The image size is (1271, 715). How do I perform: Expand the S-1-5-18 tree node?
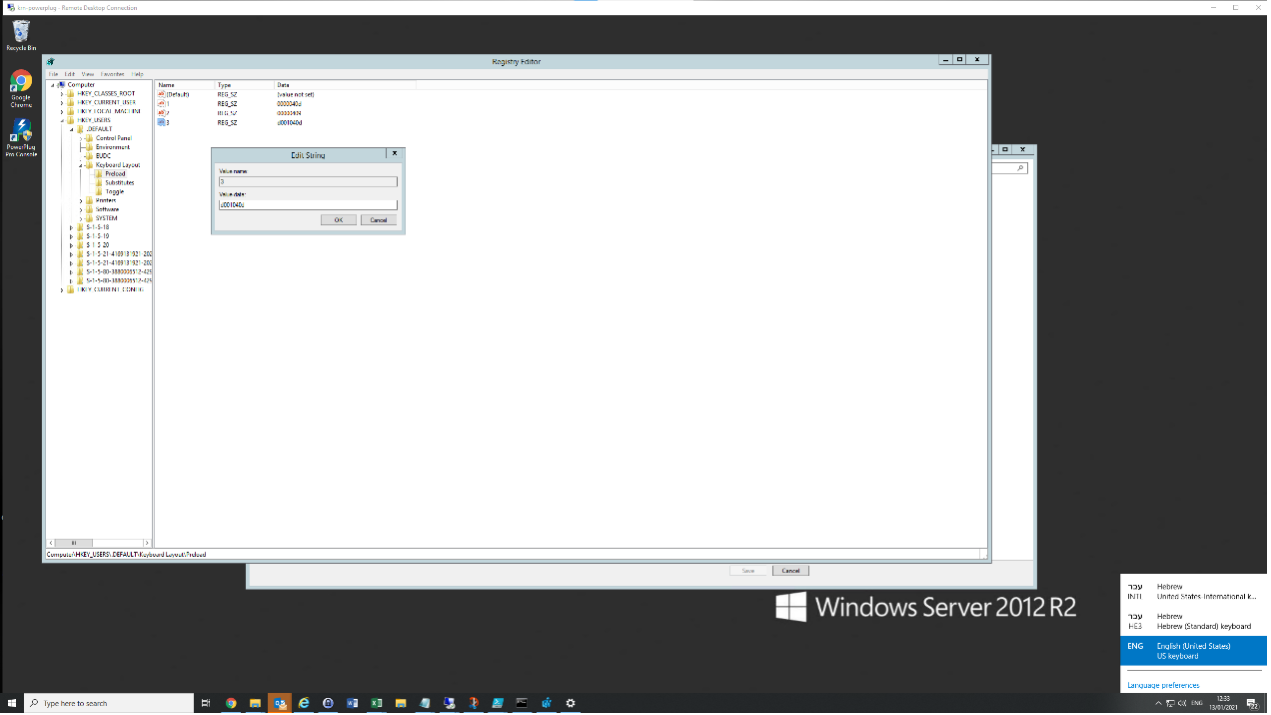point(71,227)
